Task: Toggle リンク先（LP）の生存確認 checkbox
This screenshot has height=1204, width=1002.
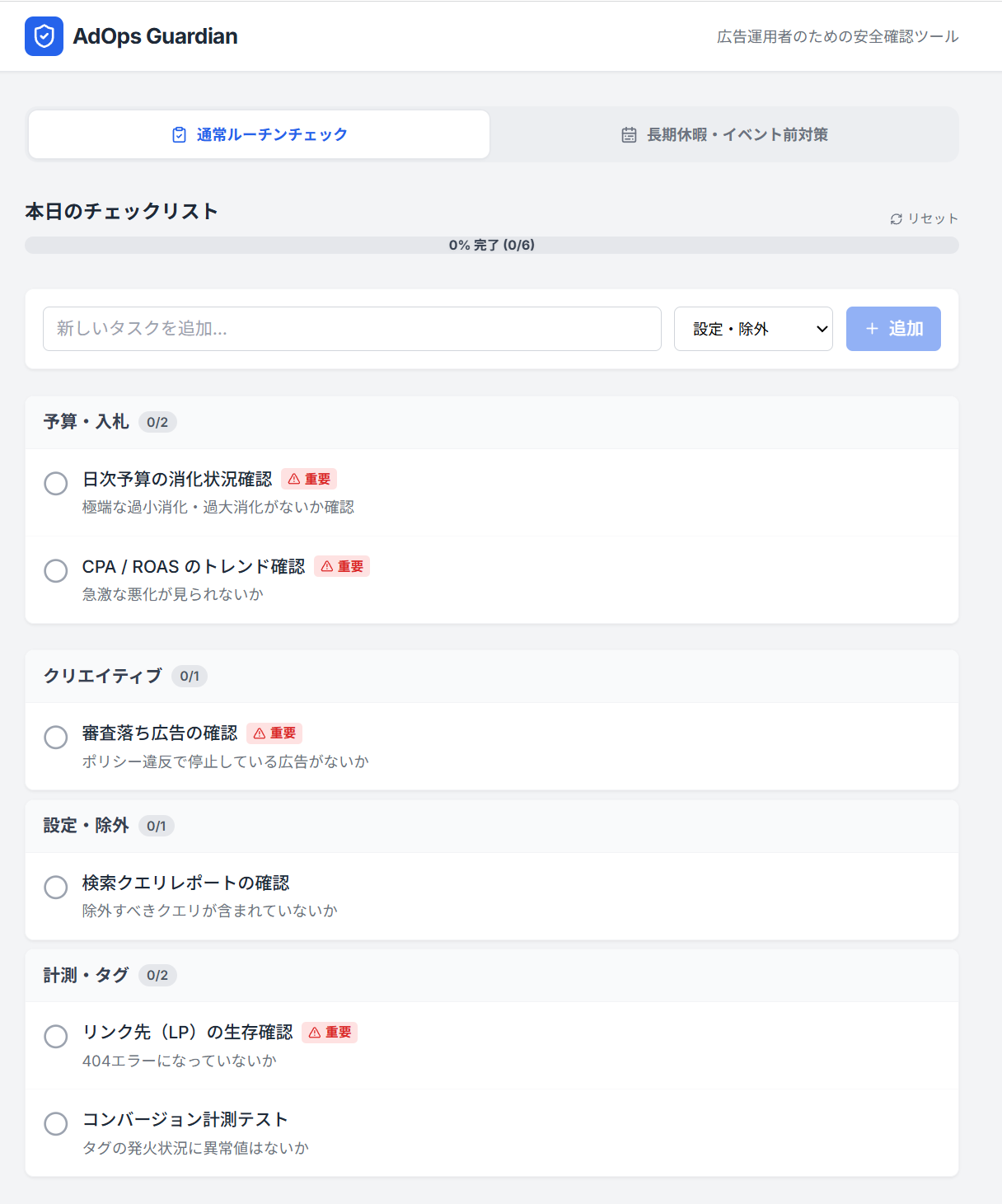Action: pyautogui.click(x=56, y=1037)
